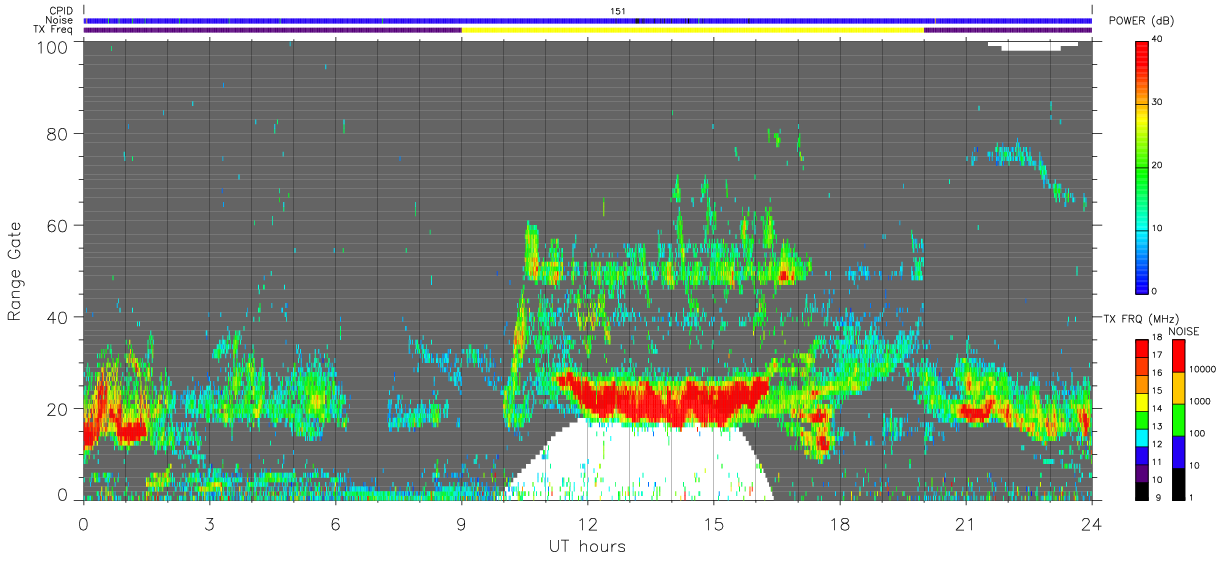Click the red segment of the NOISE legend
Screen dimensions: 1228x567
click(x=1180, y=356)
